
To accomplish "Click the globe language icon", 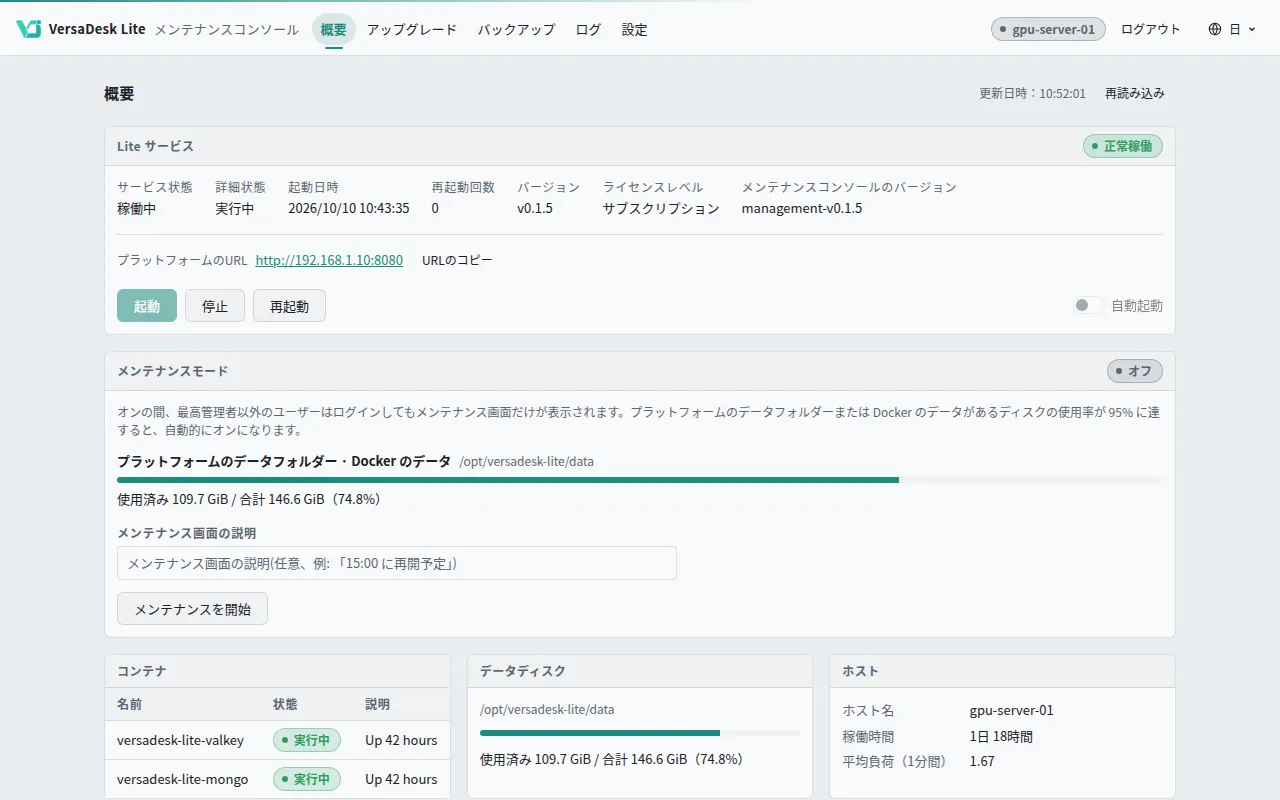I will 1215,30.
